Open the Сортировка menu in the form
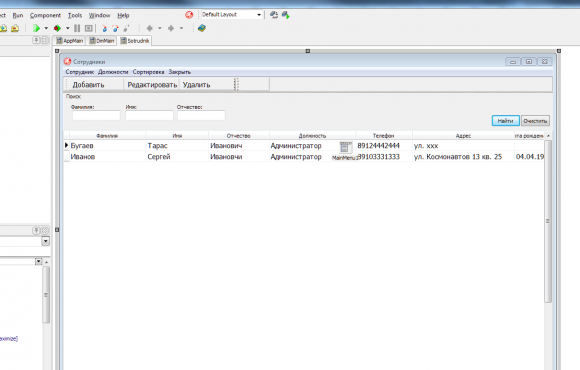 tap(148, 72)
